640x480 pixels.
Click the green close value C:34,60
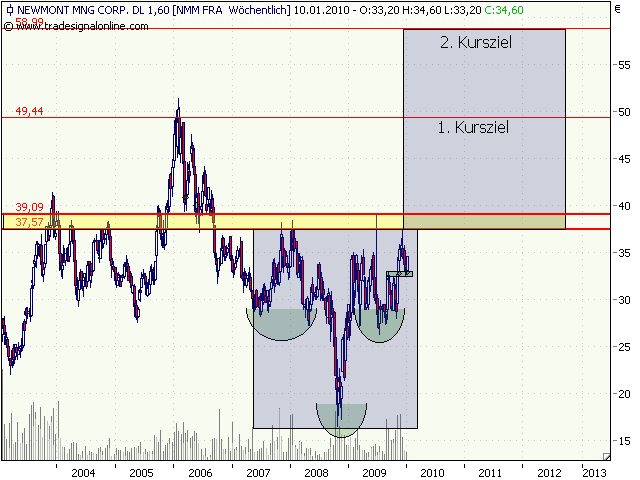(x=504, y=10)
